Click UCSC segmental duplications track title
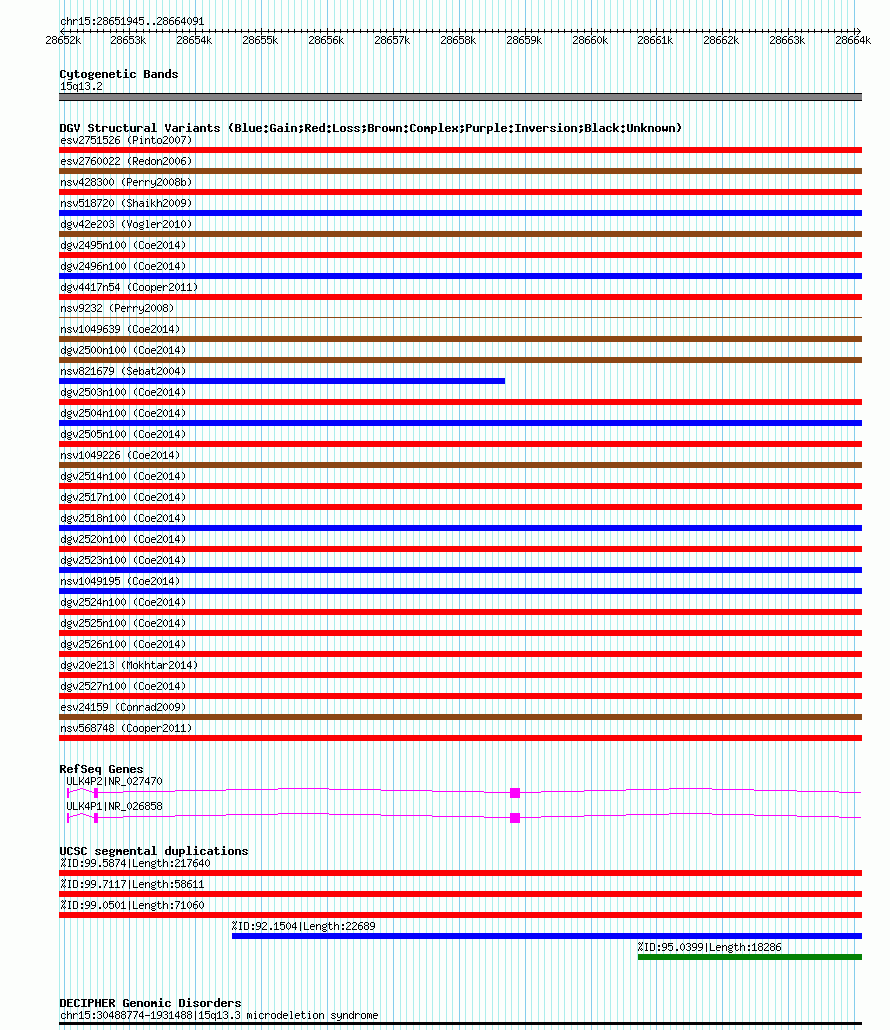This screenshot has width=890, height=1030. pyautogui.click(x=154, y=851)
